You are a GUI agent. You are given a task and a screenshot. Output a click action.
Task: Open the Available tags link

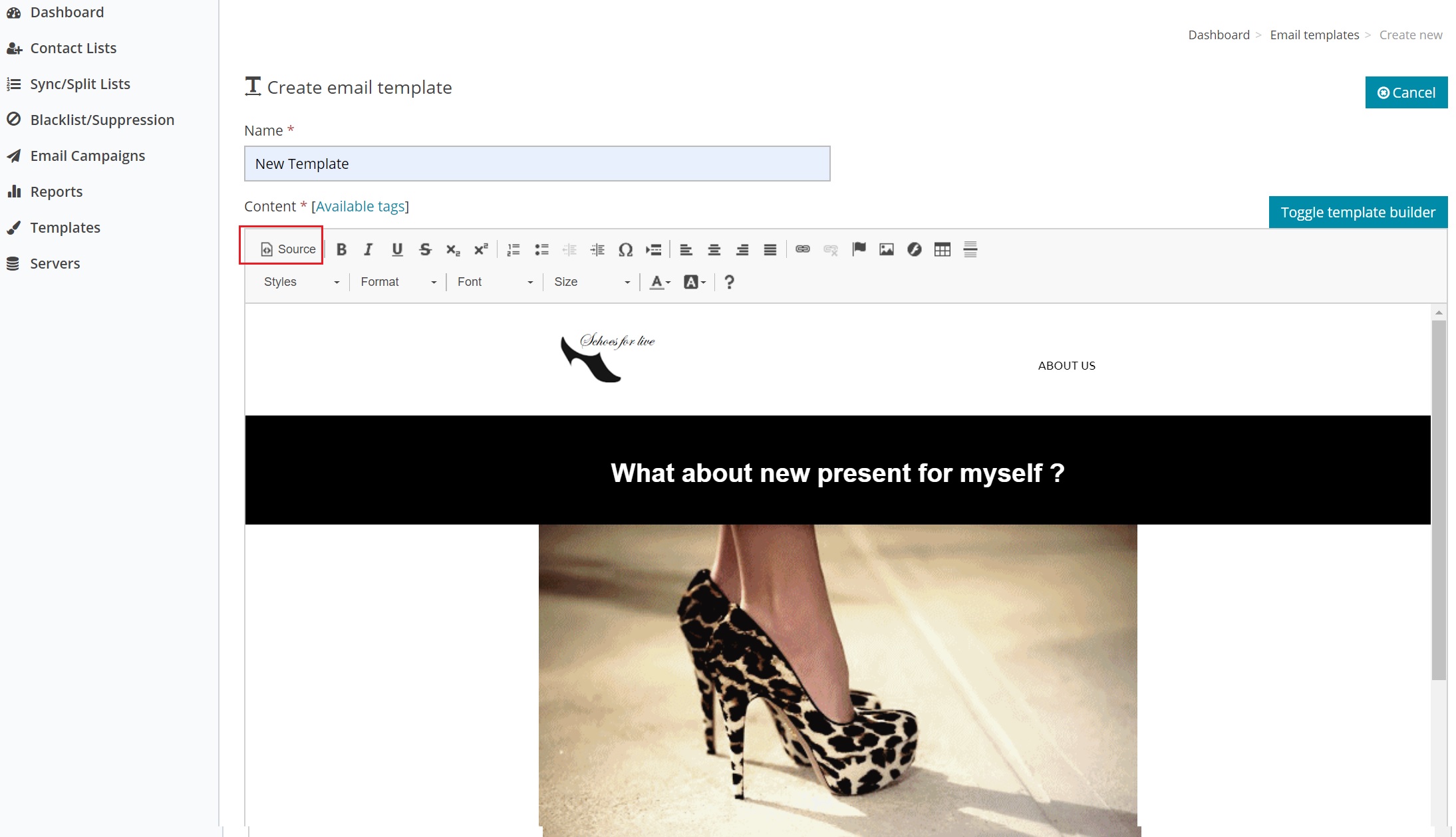click(359, 206)
